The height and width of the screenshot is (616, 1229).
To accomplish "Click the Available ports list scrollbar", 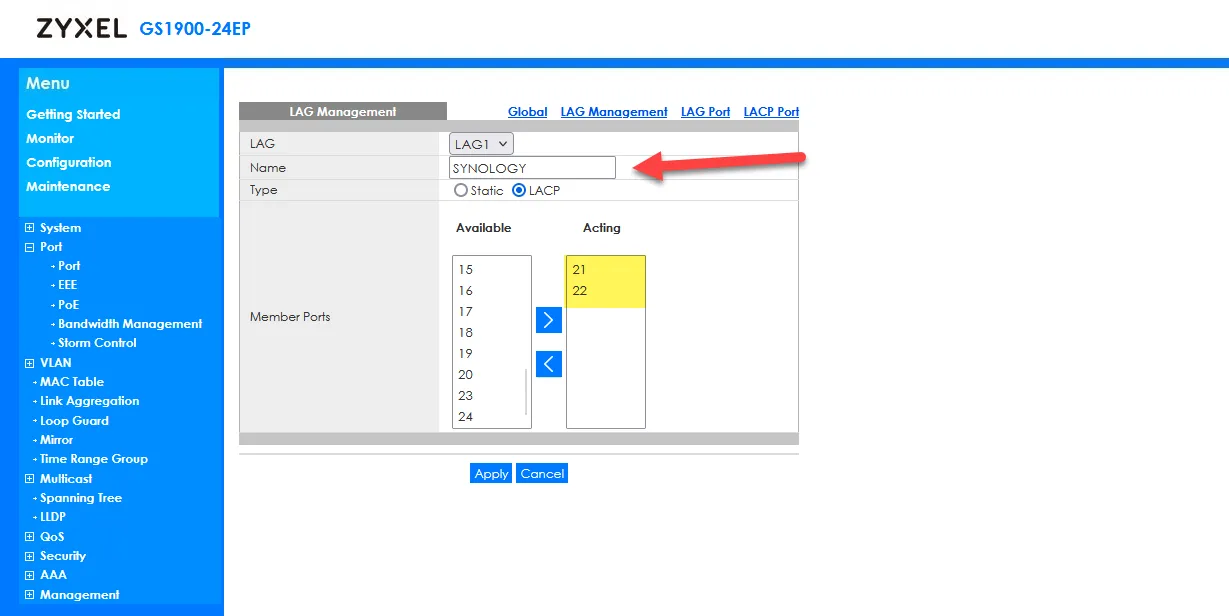I will click(526, 392).
